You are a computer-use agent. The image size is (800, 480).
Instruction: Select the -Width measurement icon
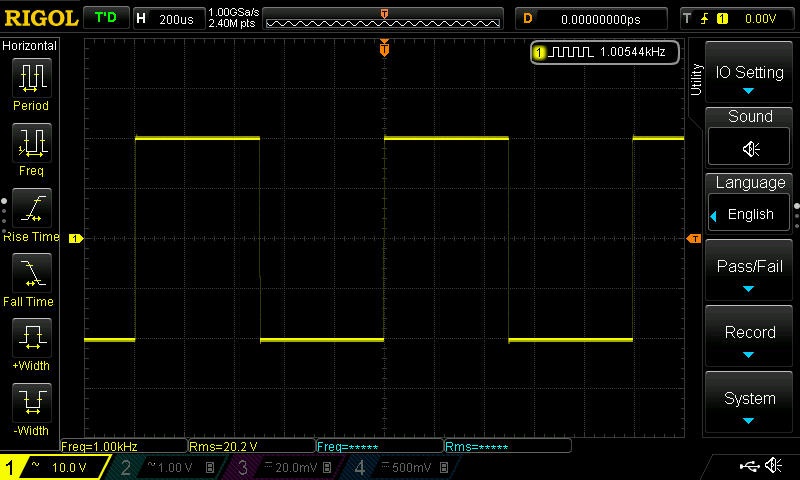31,406
